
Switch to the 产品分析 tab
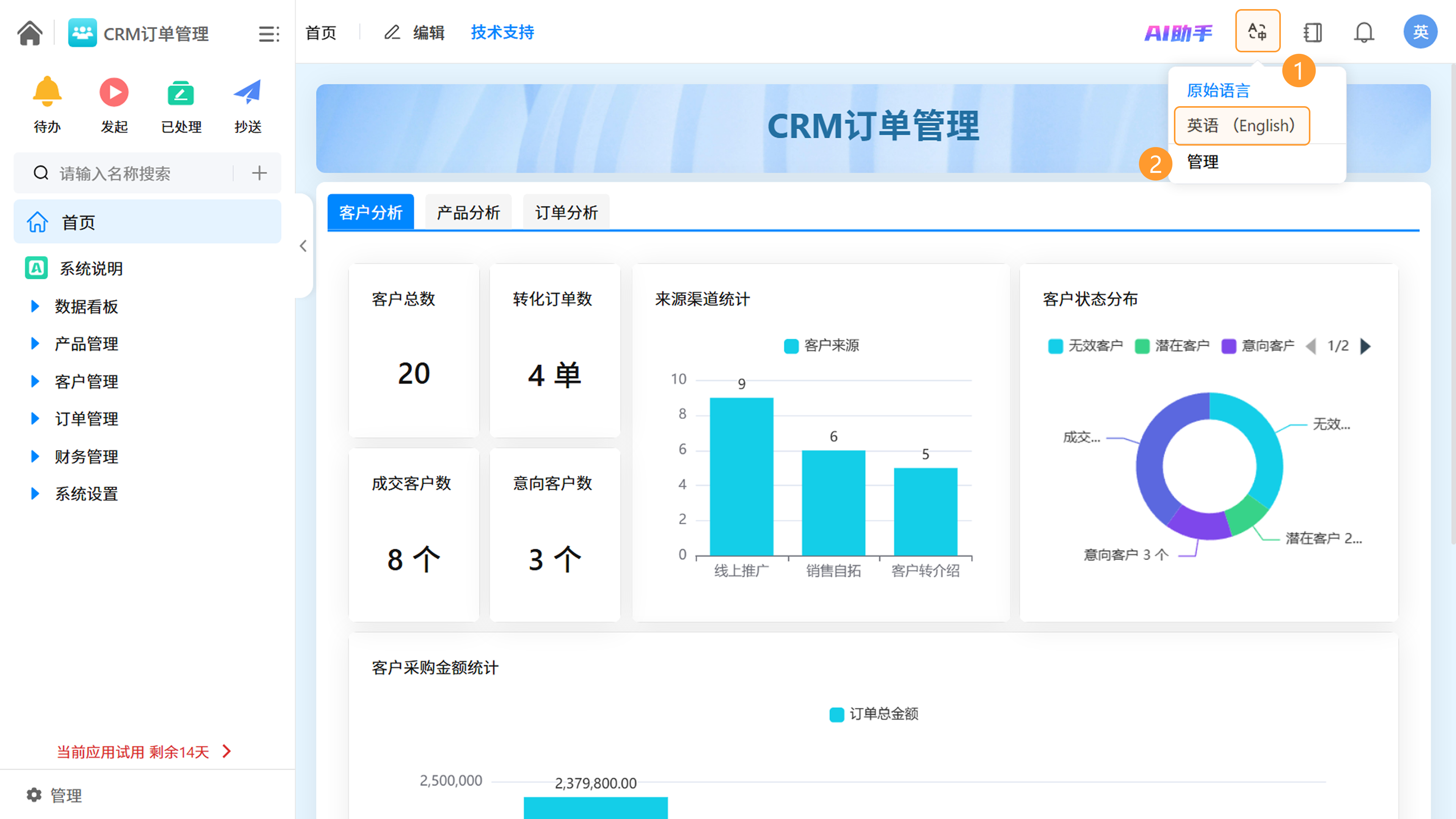coord(469,212)
